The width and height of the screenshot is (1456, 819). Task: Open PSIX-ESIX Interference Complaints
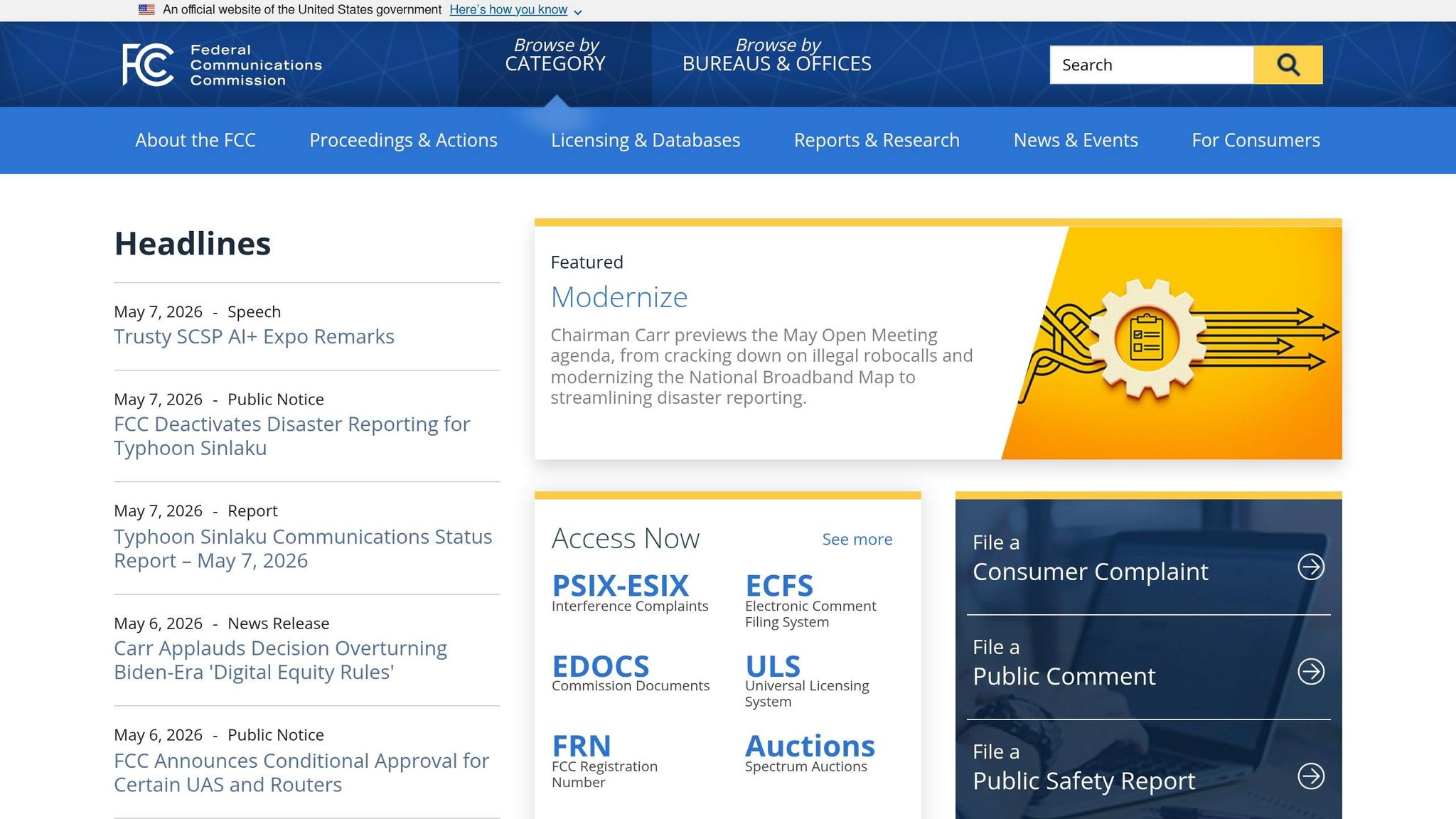tap(630, 592)
